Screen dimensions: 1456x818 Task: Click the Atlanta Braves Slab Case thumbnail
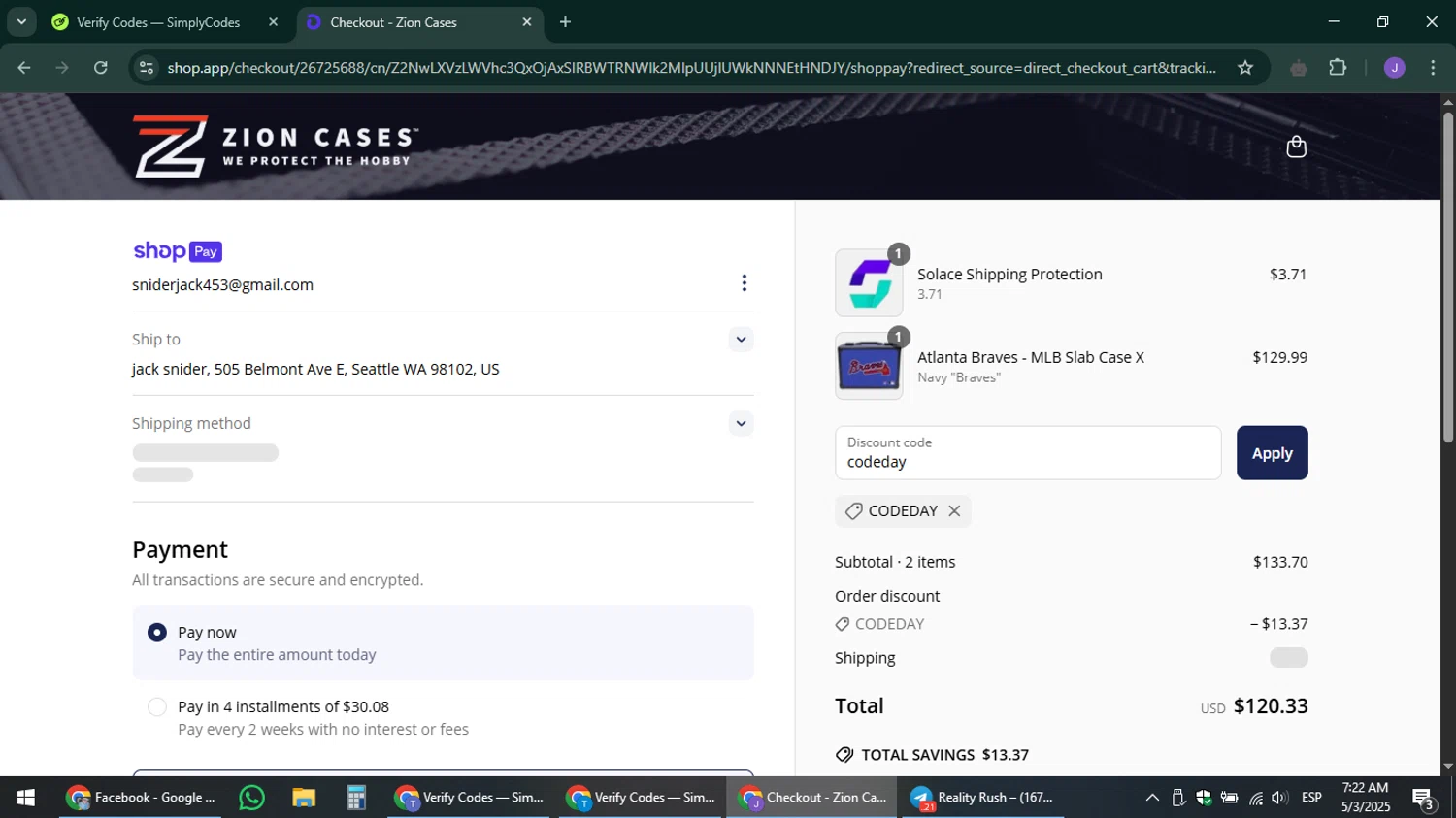(x=869, y=366)
